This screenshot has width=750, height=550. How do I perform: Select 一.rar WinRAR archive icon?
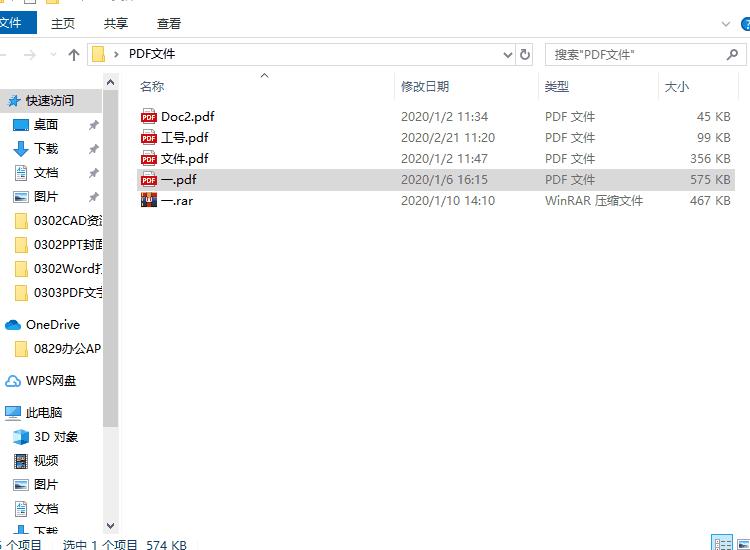click(149, 200)
